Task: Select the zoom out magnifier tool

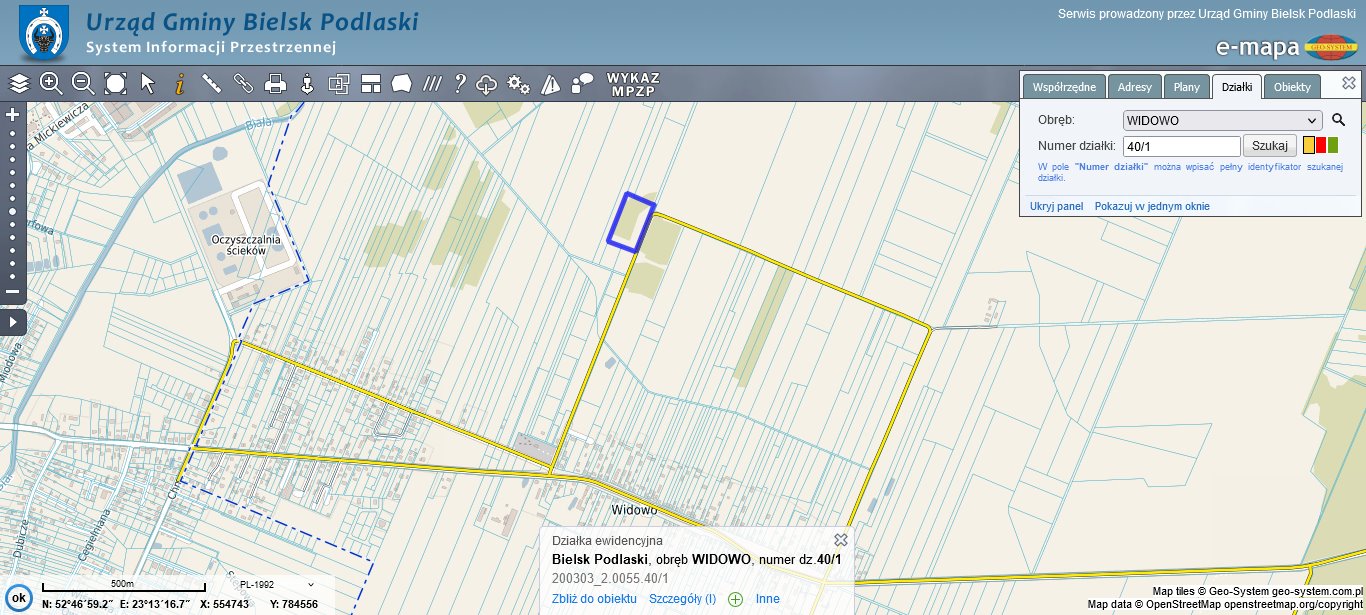Action: pyautogui.click(x=83, y=84)
